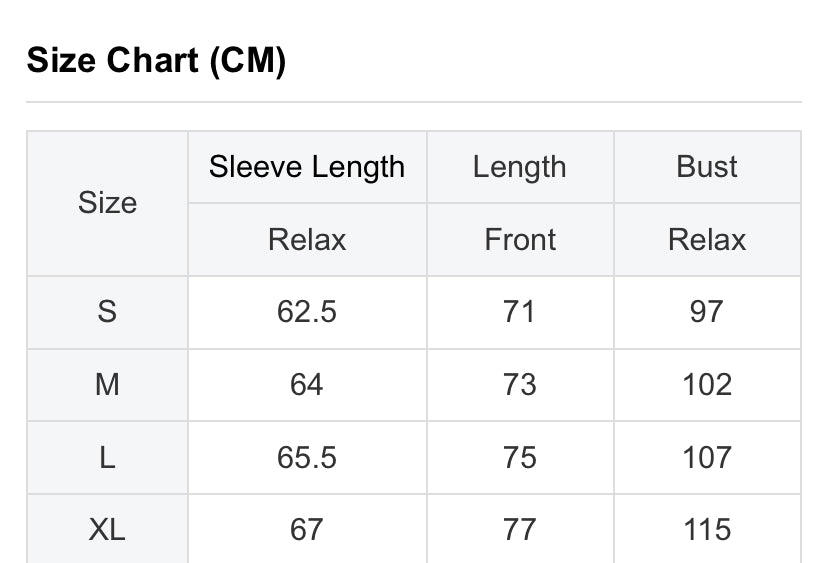The height and width of the screenshot is (563, 828).
Task: Click the 62.5 sleeve length value
Action: tap(307, 312)
